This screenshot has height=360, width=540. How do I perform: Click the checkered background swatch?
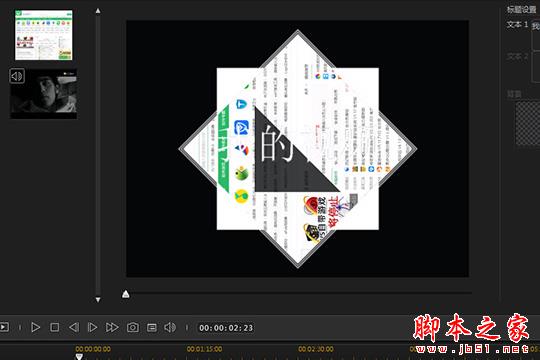pyautogui.click(x=528, y=123)
